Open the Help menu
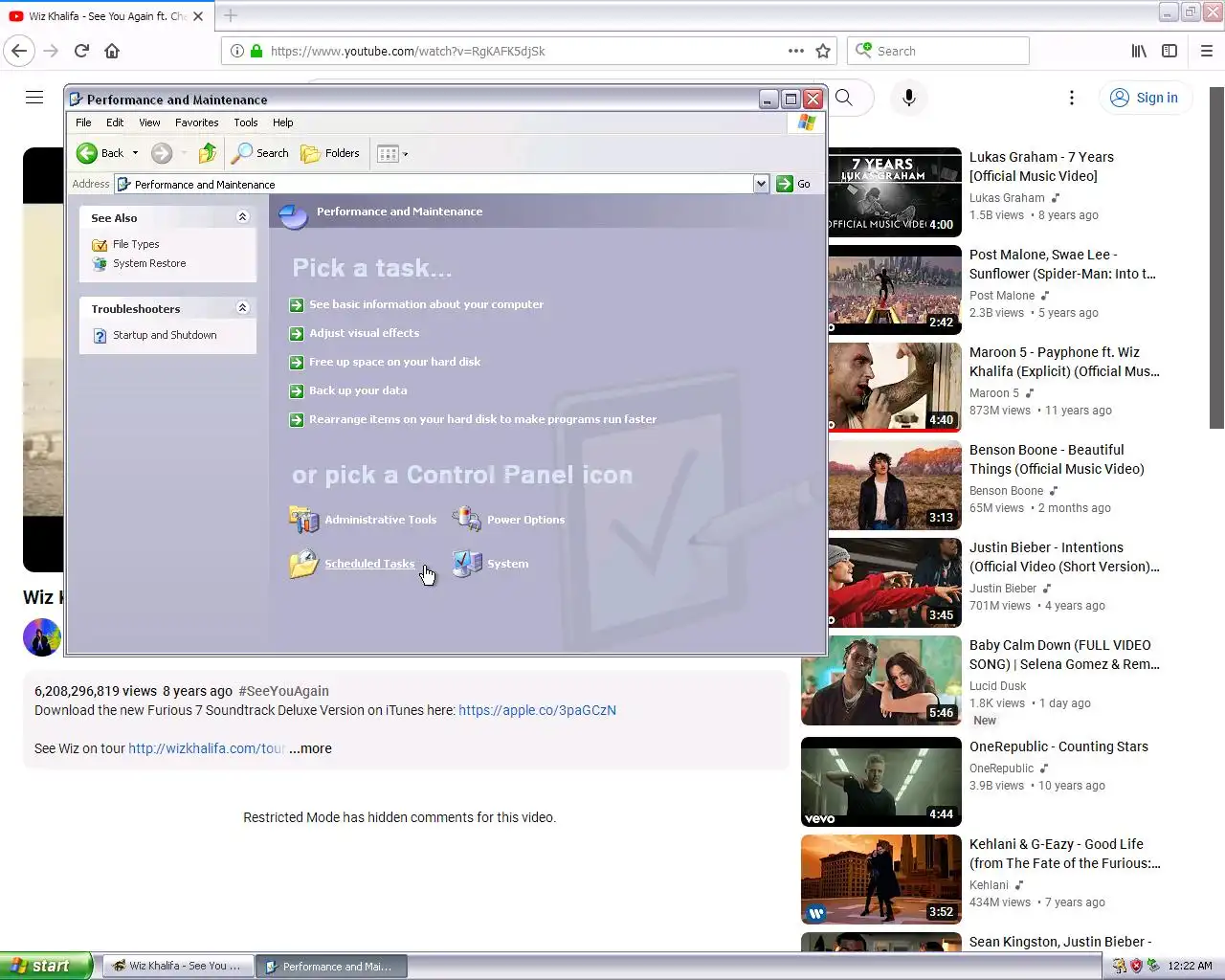1225x980 pixels. (282, 122)
